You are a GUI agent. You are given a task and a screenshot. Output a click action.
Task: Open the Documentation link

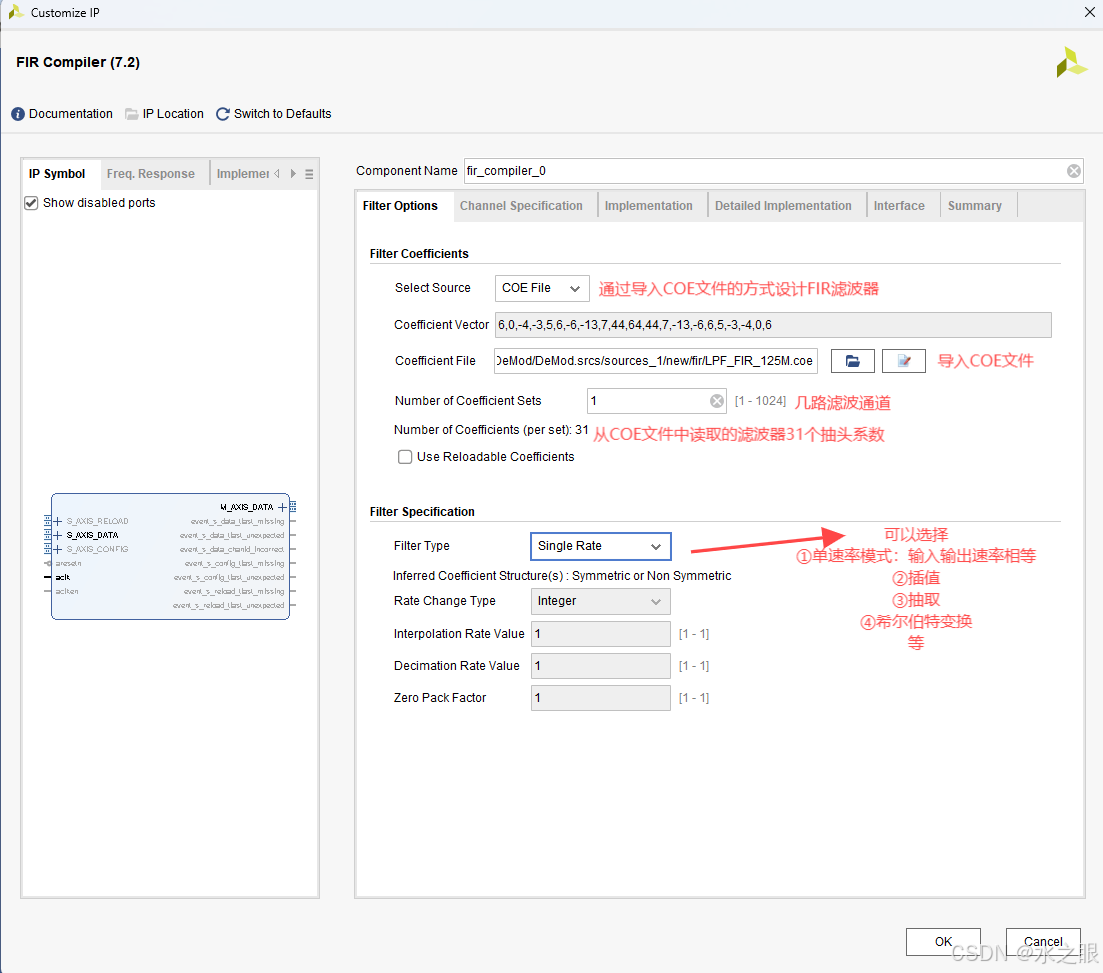(x=70, y=114)
